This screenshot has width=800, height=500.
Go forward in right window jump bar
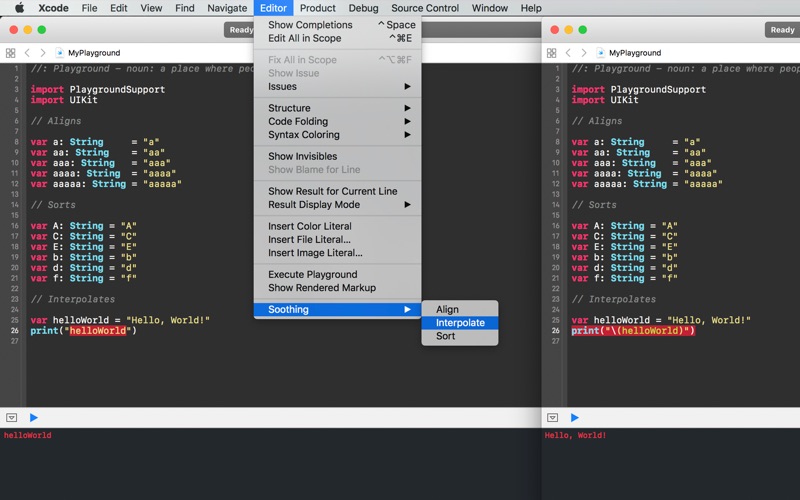point(584,53)
